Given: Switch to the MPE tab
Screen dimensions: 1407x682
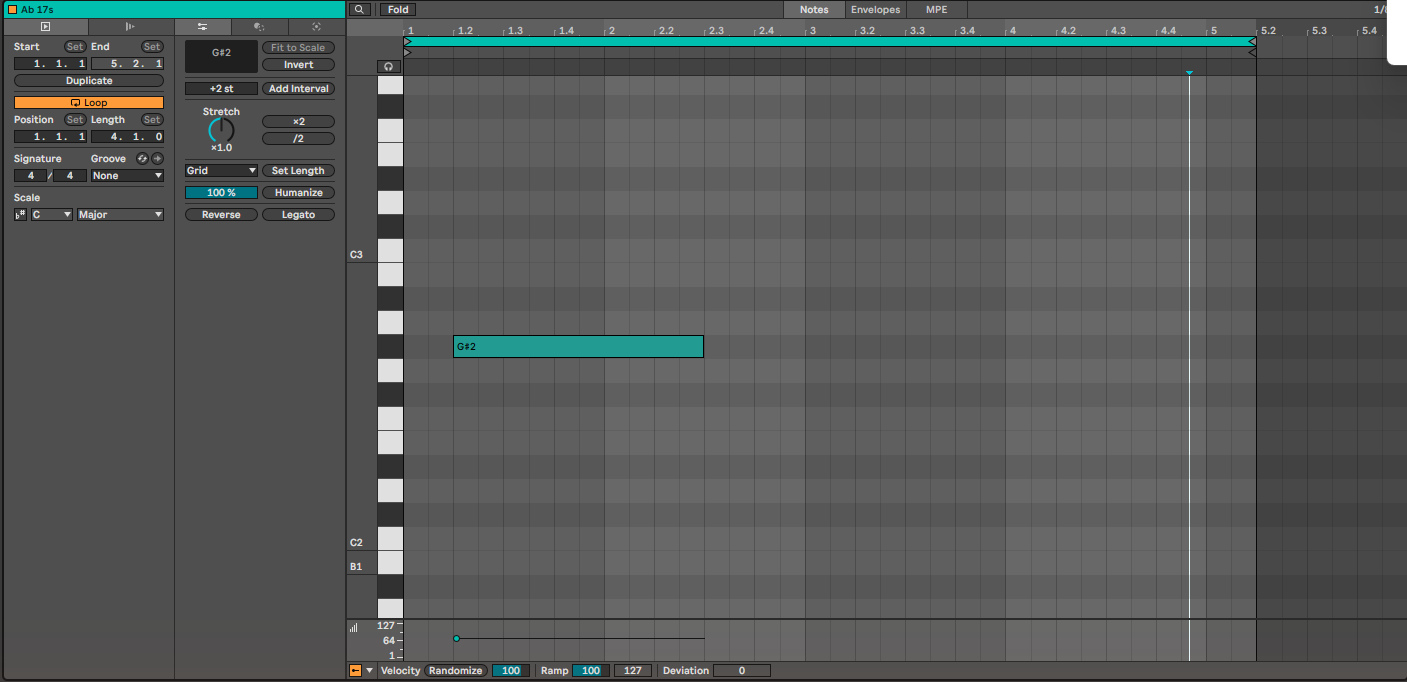Looking at the screenshot, I should [x=937, y=10].
